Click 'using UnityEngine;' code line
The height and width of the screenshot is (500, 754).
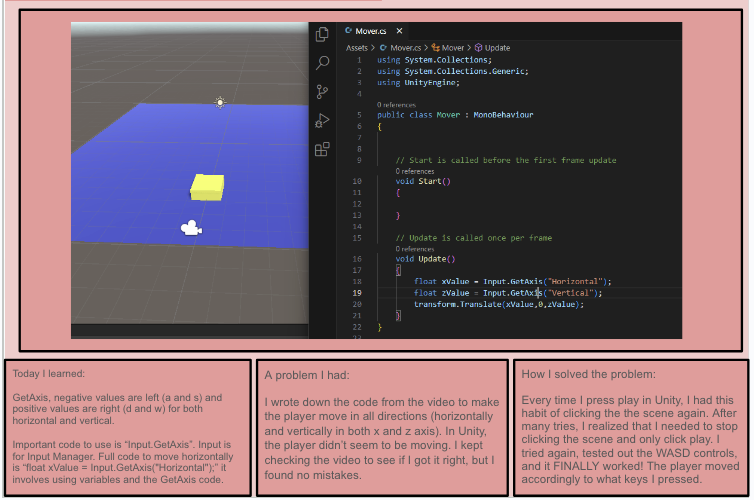pos(418,83)
